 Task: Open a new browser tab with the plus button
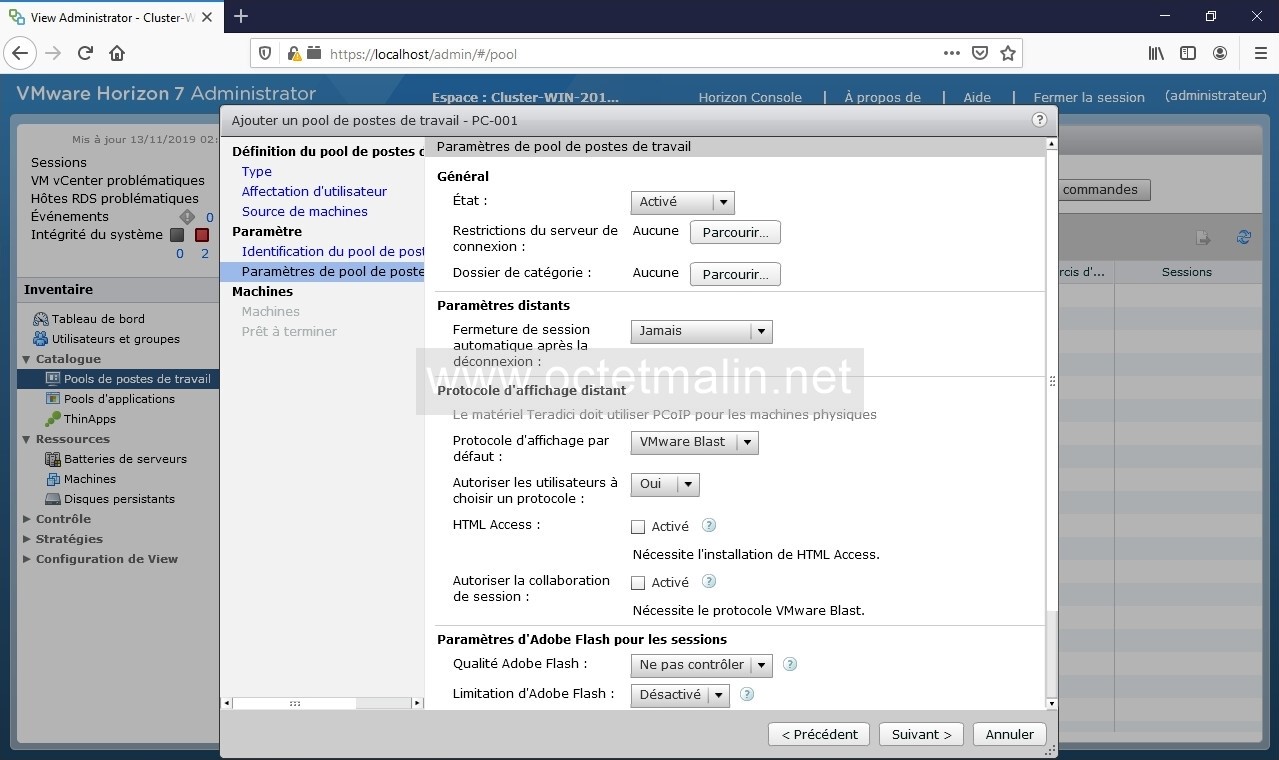(x=241, y=16)
